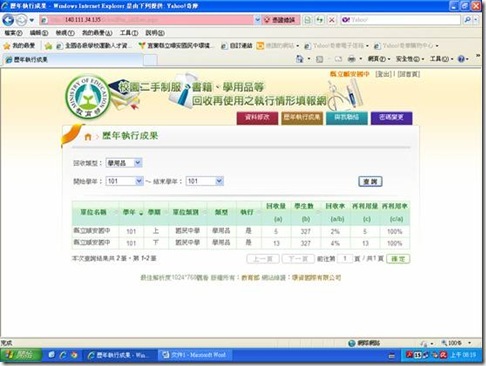The width and height of the screenshot is (486, 366).
Task: Click the 查詢 search button
Action: pyautogui.click(x=370, y=182)
